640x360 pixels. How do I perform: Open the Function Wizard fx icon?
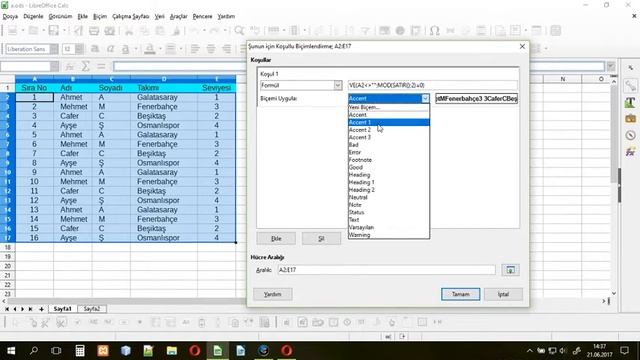click(70, 66)
